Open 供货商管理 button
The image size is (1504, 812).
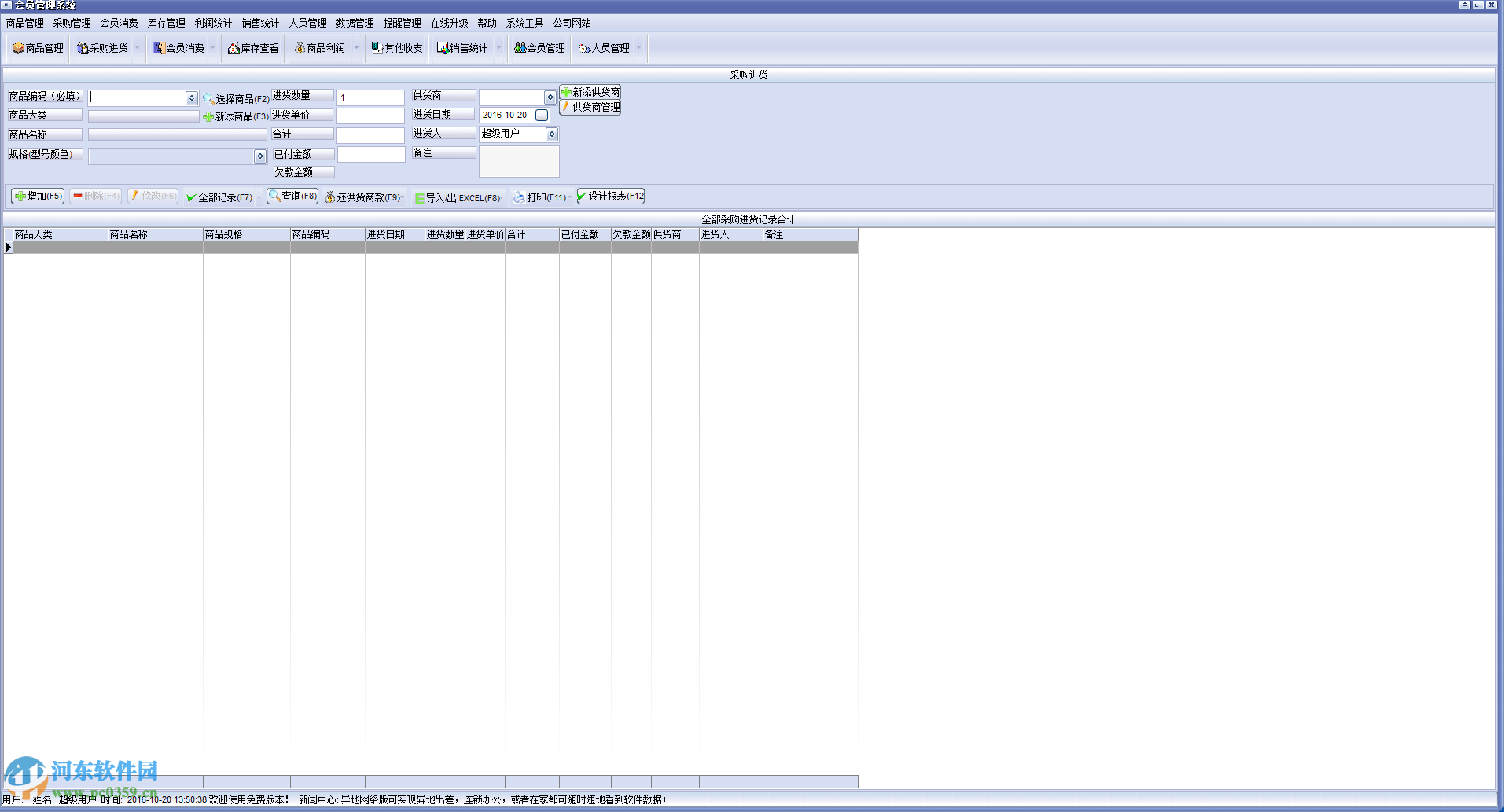[590, 107]
